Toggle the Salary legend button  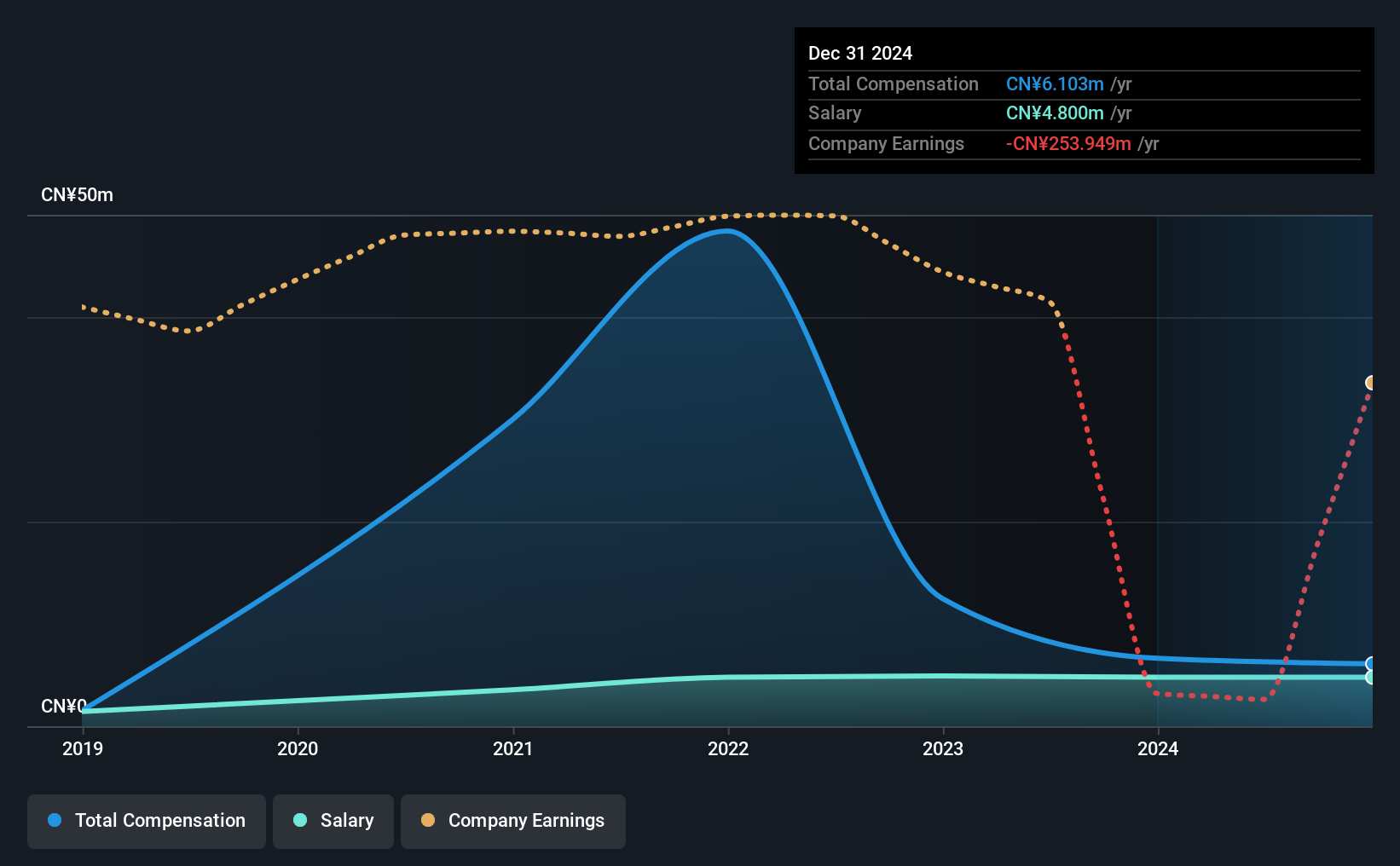click(x=333, y=821)
